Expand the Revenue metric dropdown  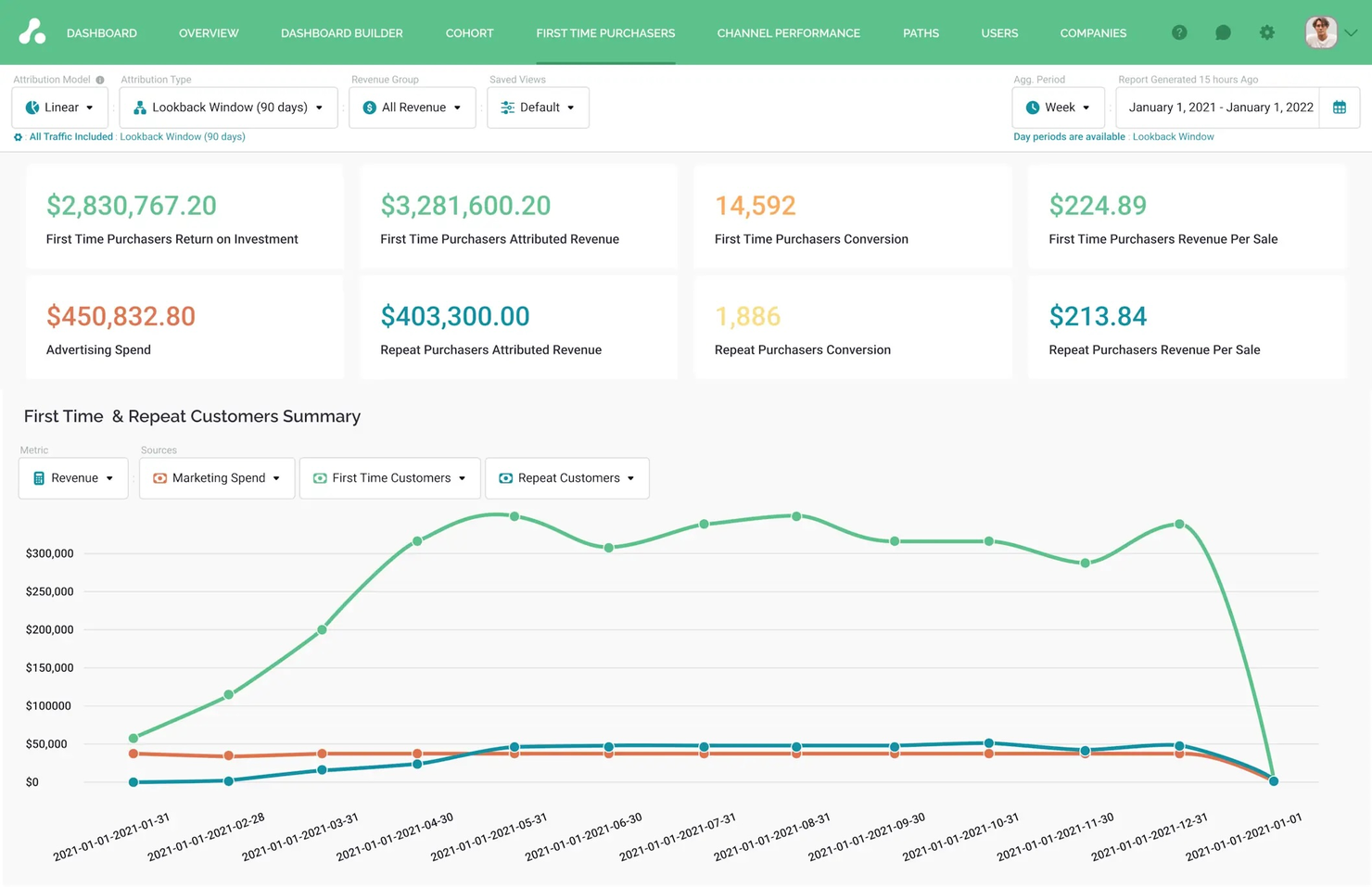coord(72,477)
